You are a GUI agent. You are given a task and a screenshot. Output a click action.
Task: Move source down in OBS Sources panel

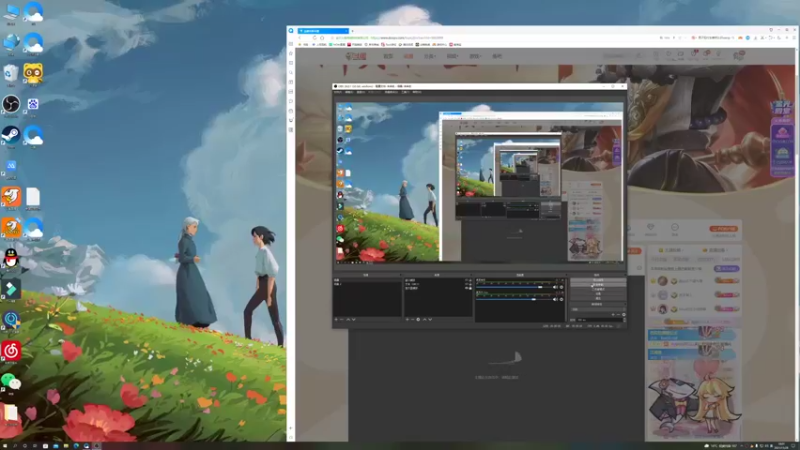point(430,319)
